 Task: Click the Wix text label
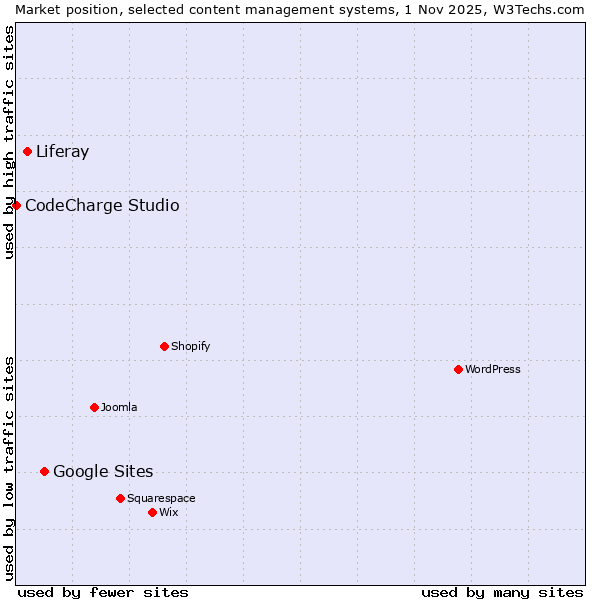click(x=168, y=513)
